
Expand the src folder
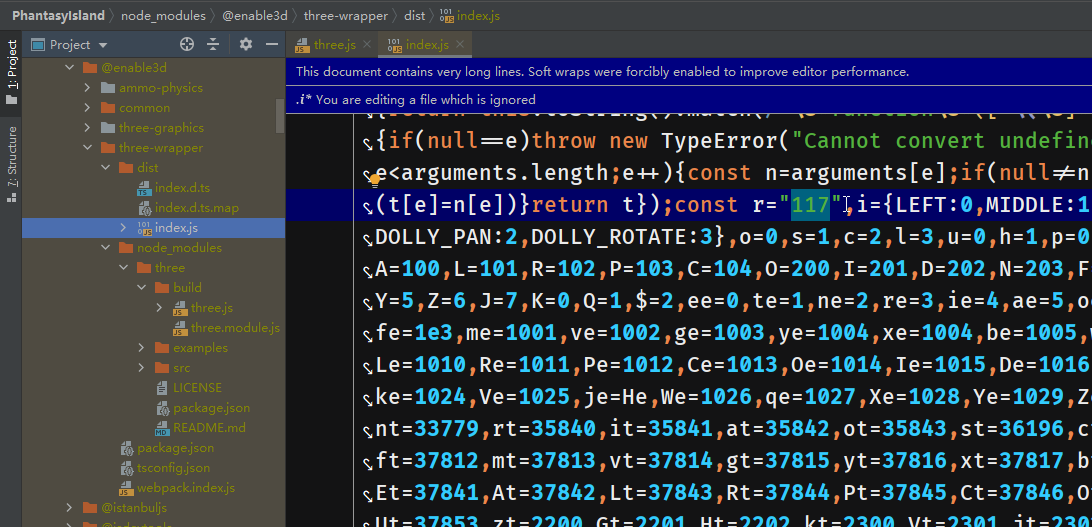[141, 368]
